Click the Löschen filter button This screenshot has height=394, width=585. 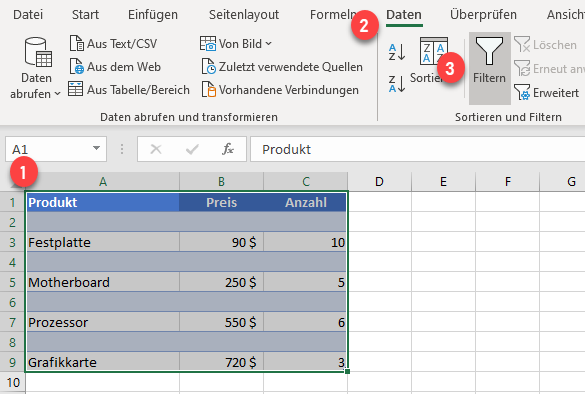click(x=545, y=45)
